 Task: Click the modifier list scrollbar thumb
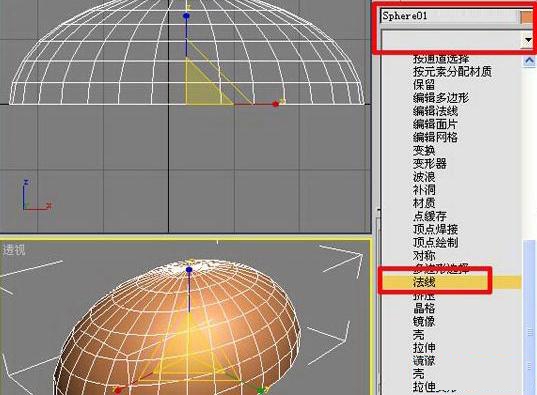coord(529,317)
